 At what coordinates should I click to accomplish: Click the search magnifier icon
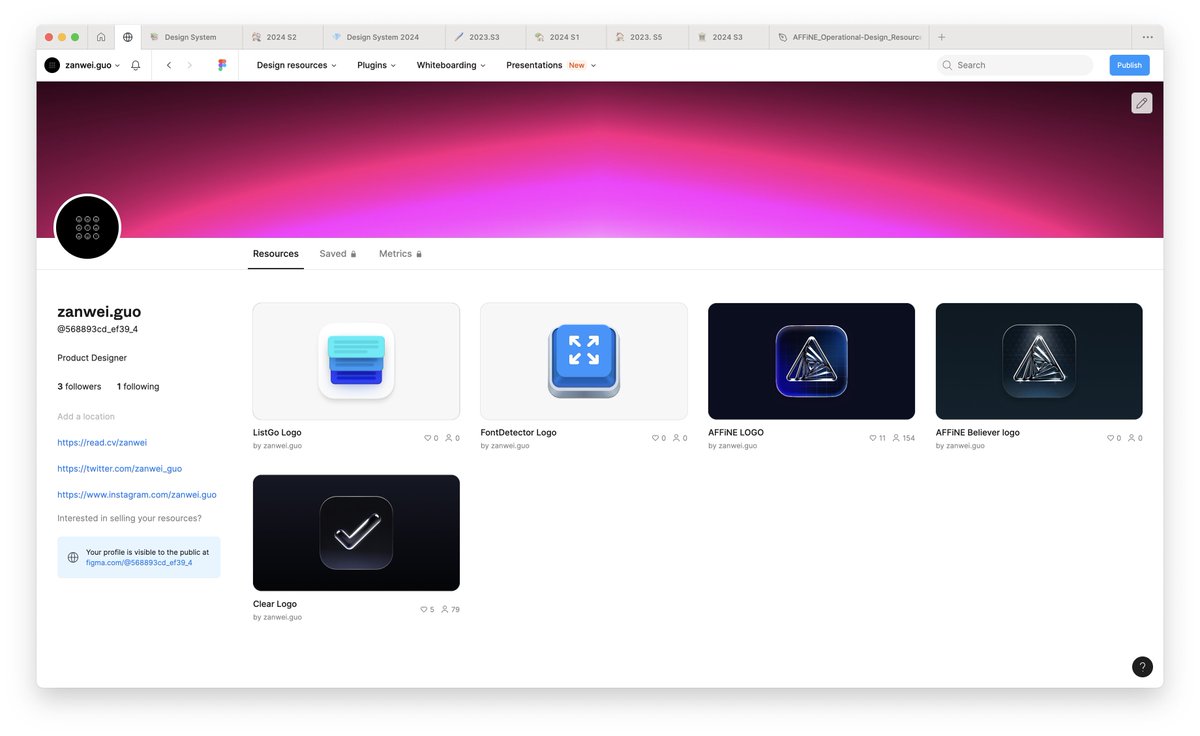coord(947,65)
